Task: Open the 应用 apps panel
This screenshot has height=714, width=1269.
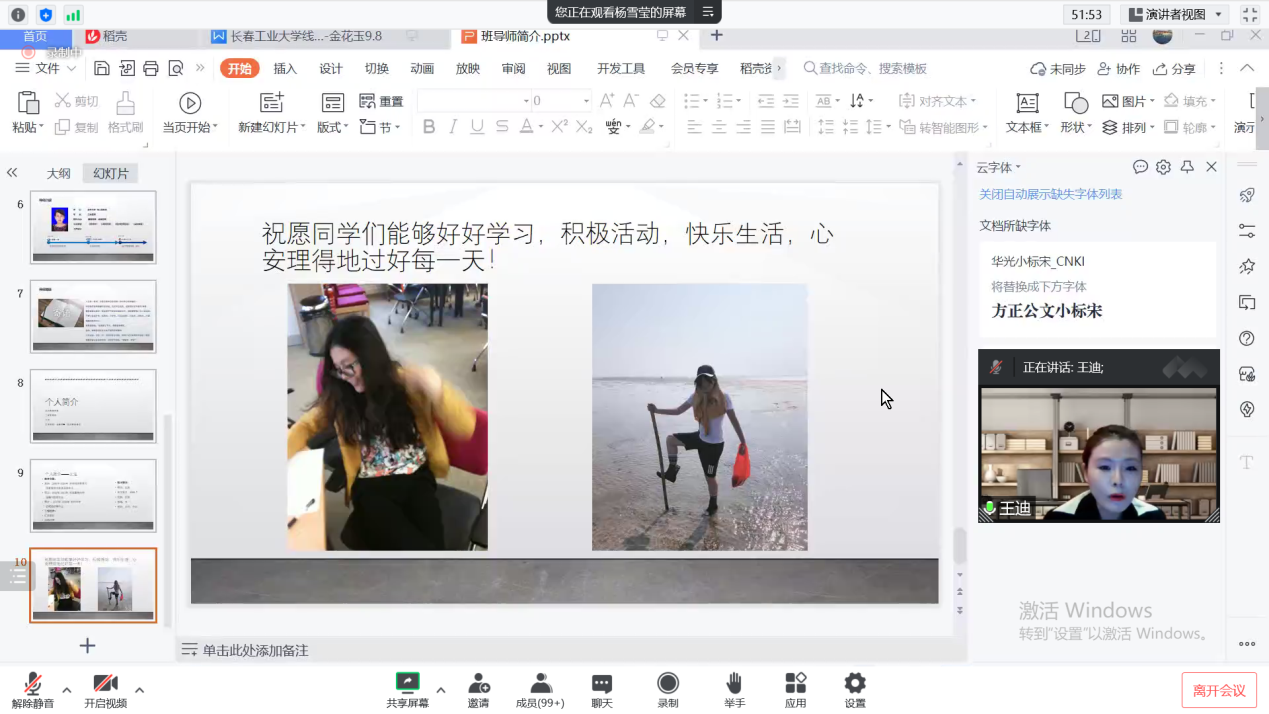Action: [x=795, y=688]
